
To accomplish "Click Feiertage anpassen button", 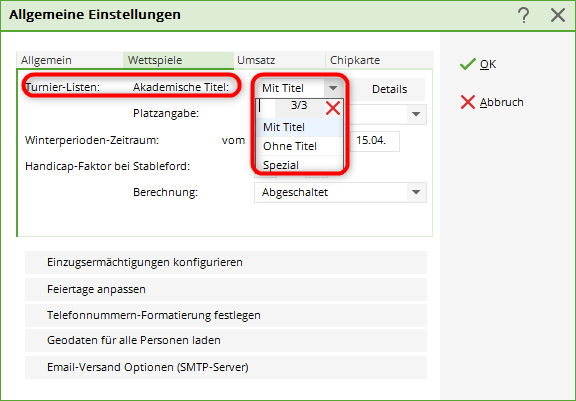I will [x=226, y=289].
